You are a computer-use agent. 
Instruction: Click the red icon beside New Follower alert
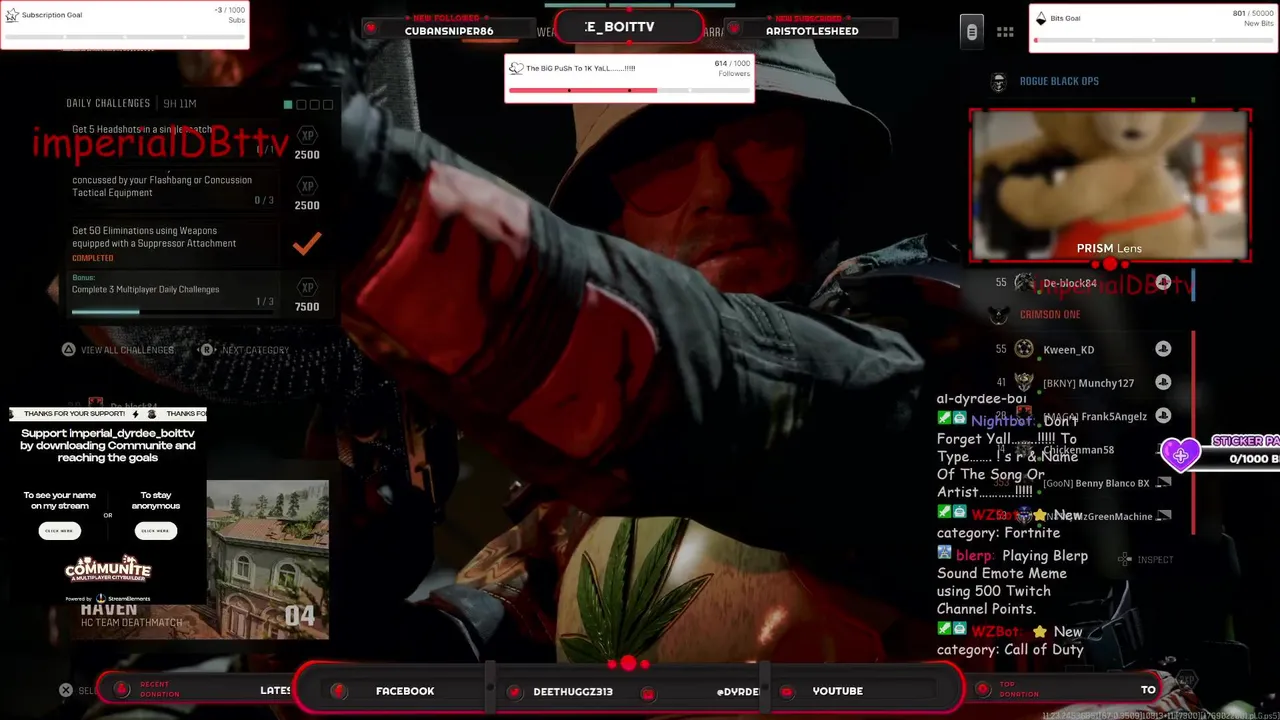(x=371, y=27)
